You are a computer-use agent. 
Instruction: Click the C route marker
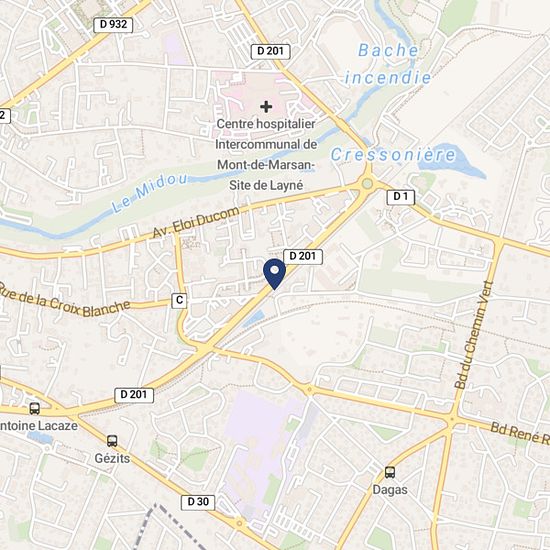(x=179, y=301)
